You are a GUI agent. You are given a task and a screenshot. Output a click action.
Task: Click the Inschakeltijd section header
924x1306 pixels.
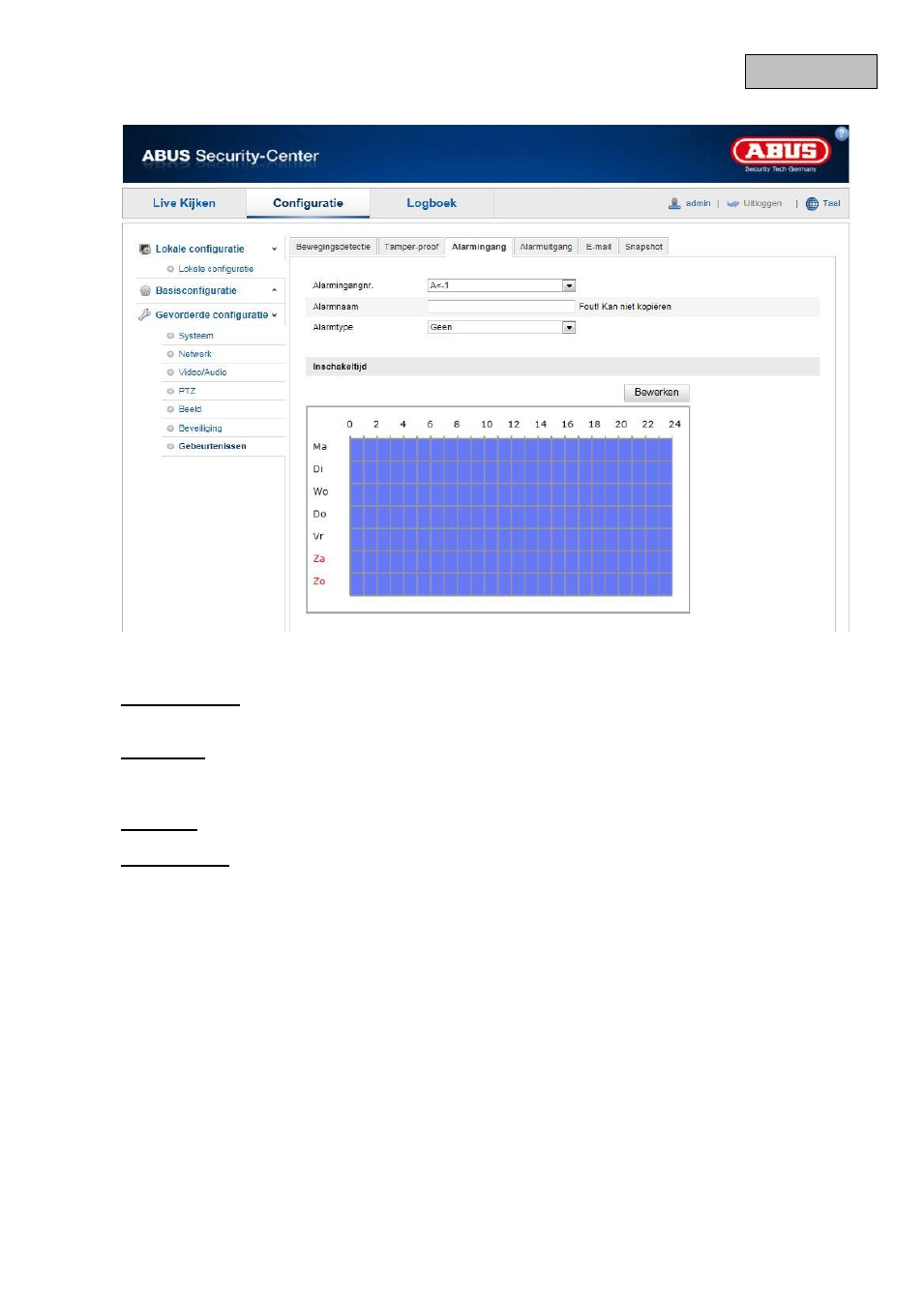tap(562, 367)
